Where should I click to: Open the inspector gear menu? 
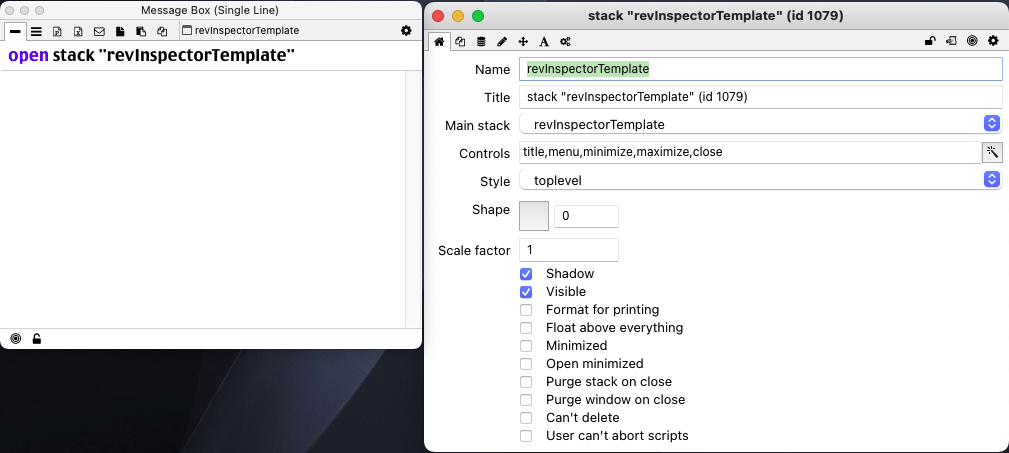(993, 41)
